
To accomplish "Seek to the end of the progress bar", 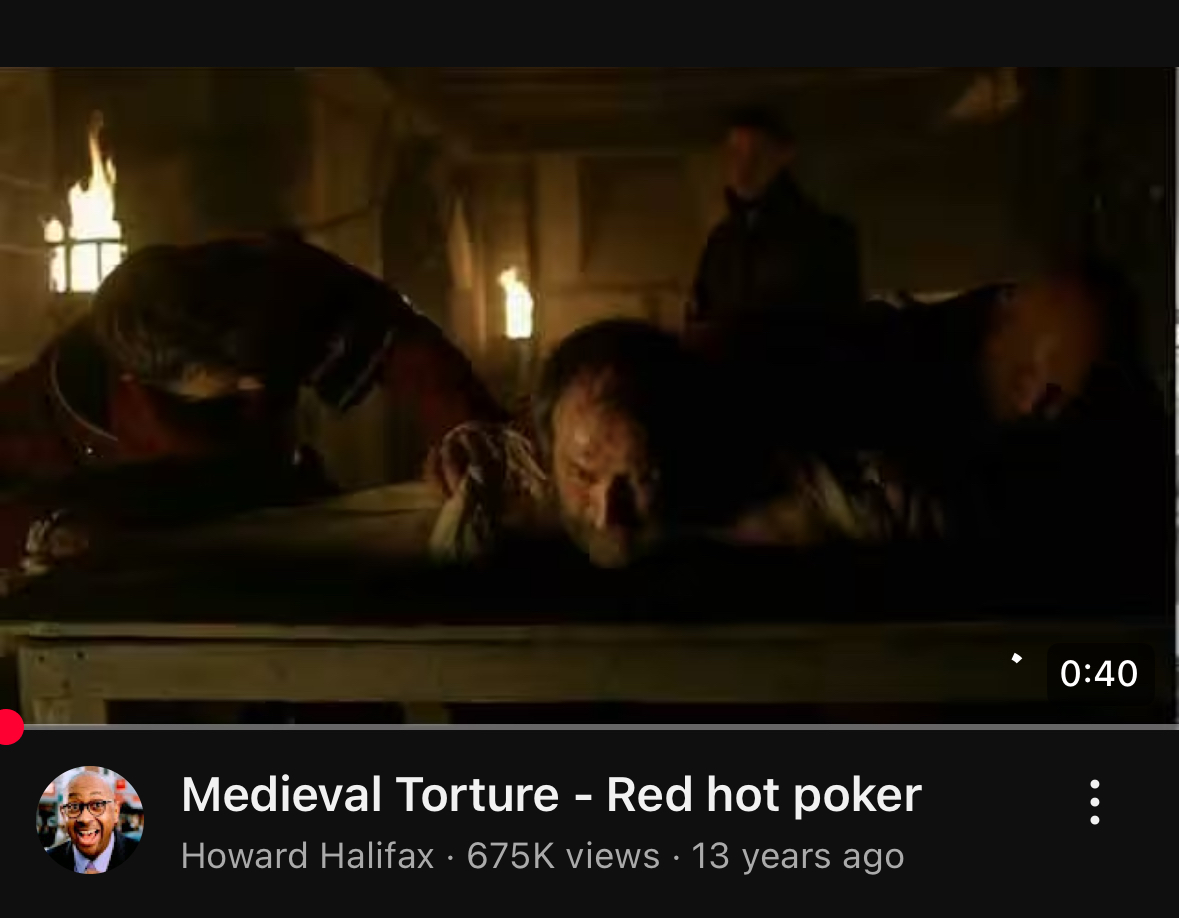I will (x=1174, y=727).
